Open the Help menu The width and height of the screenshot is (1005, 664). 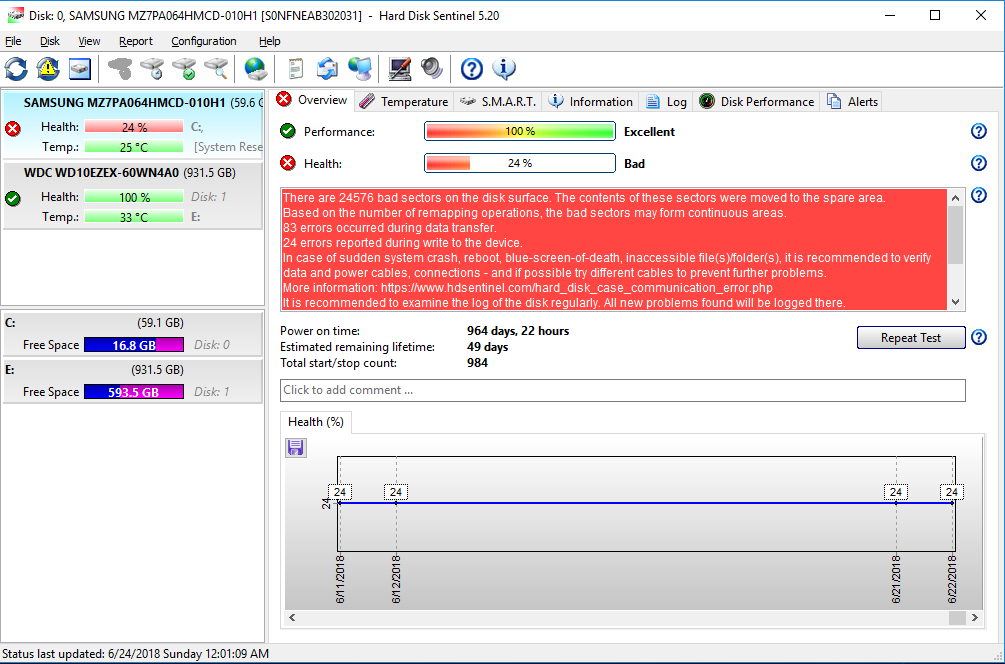[x=270, y=41]
